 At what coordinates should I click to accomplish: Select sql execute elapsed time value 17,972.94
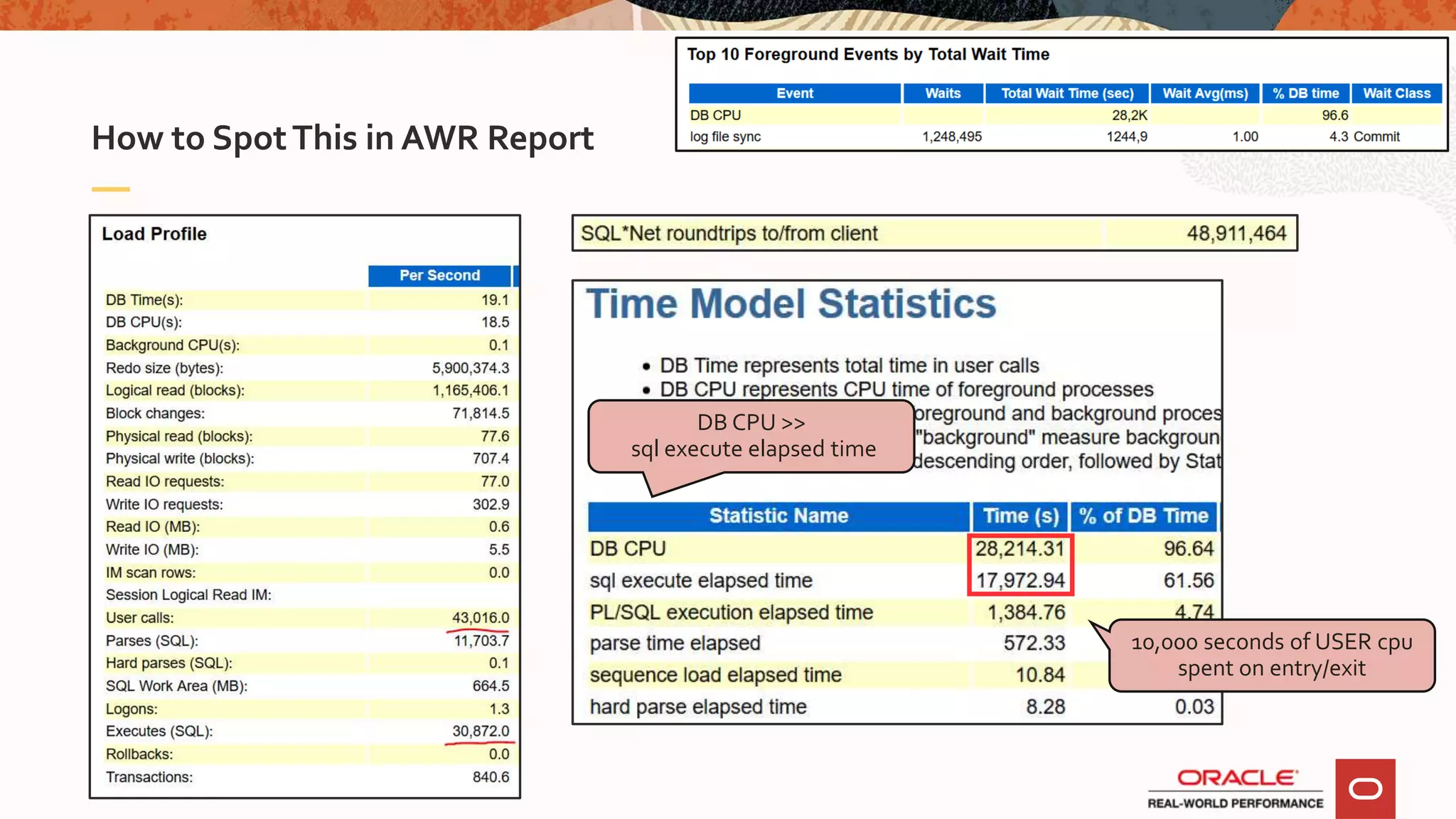[1020, 581]
